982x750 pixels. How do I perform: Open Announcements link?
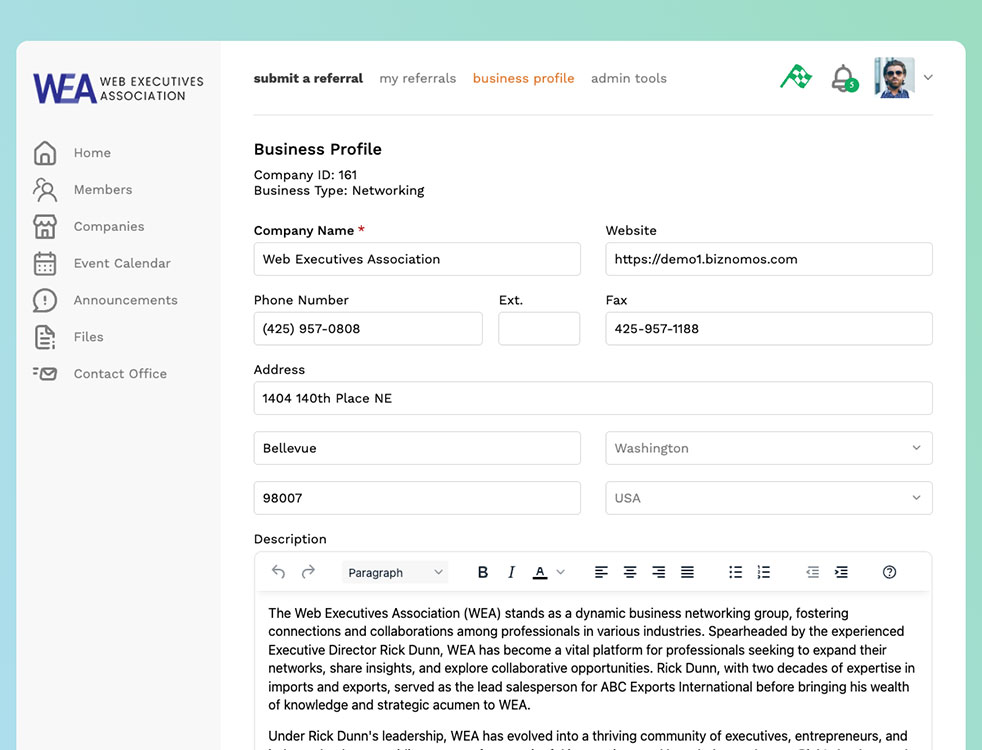pos(126,301)
